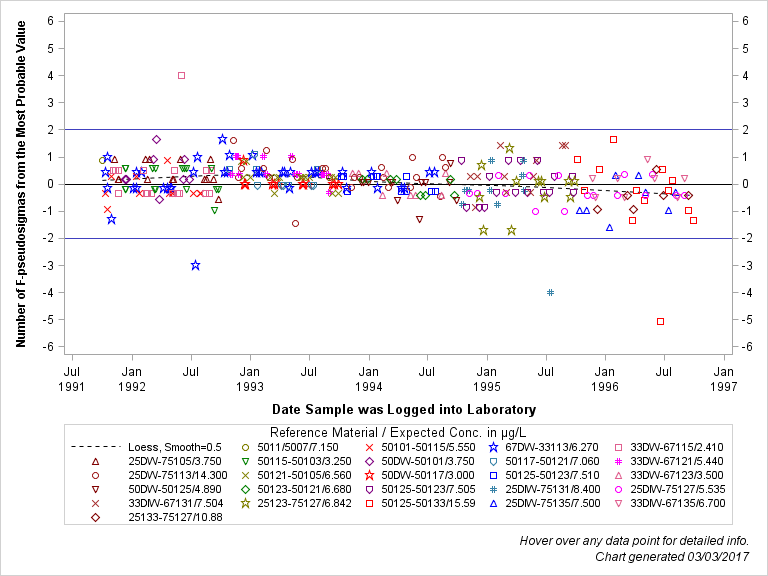The height and width of the screenshot is (576, 768).
Task: Click the red square marker for 50125-50133/15.59
Action: (370, 504)
